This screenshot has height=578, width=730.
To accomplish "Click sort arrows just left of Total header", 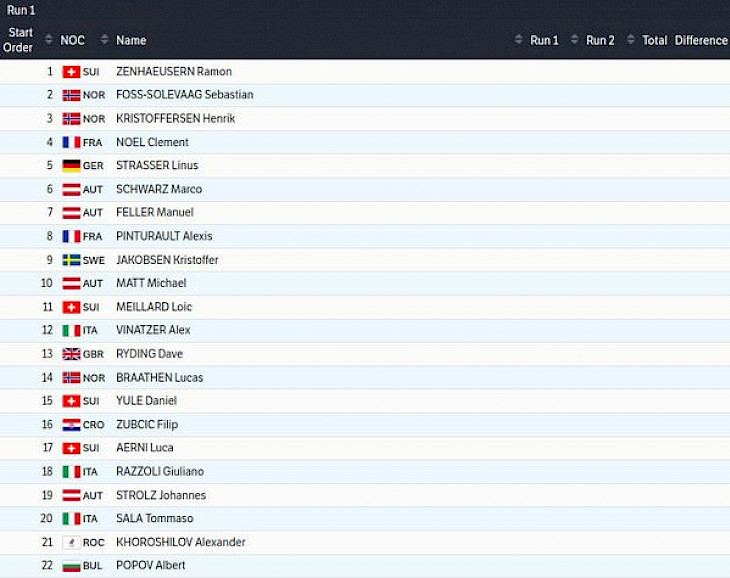I will pos(630,40).
